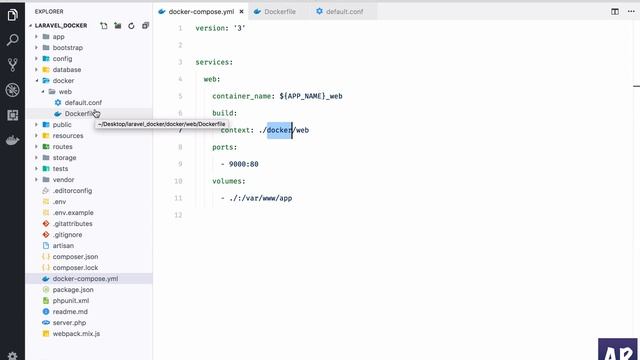Open the editor More Actions menu
Image resolution: width=640 pixels, height=360 pixels.
click(631, 11)
